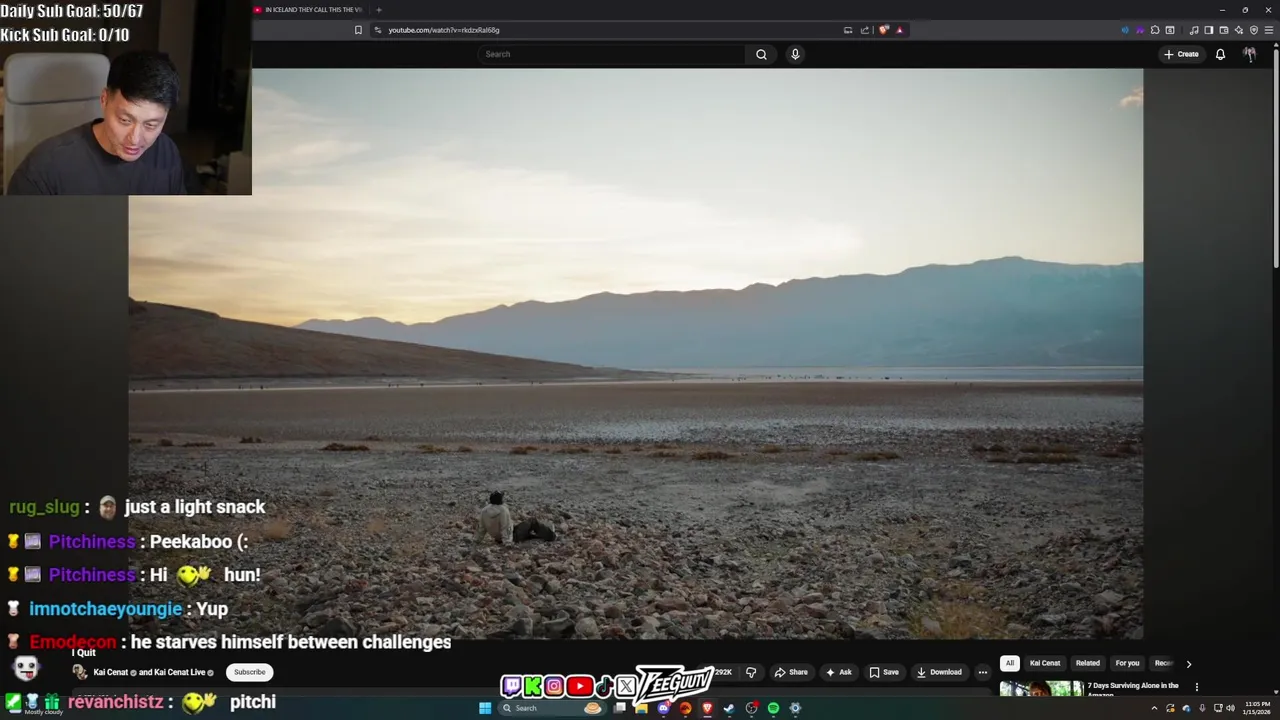Click Download under the video
The image size is (1280, 720).
tap(940, 672)
